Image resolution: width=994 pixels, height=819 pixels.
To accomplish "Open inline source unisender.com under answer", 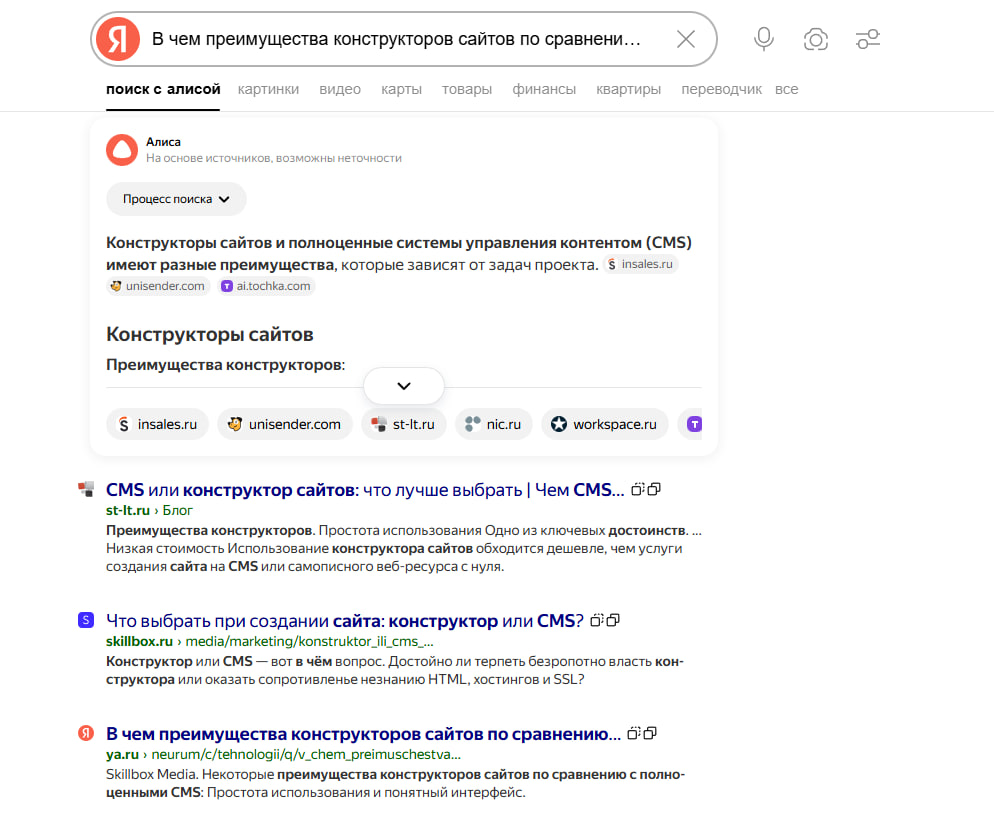I will tap(158, 286).
